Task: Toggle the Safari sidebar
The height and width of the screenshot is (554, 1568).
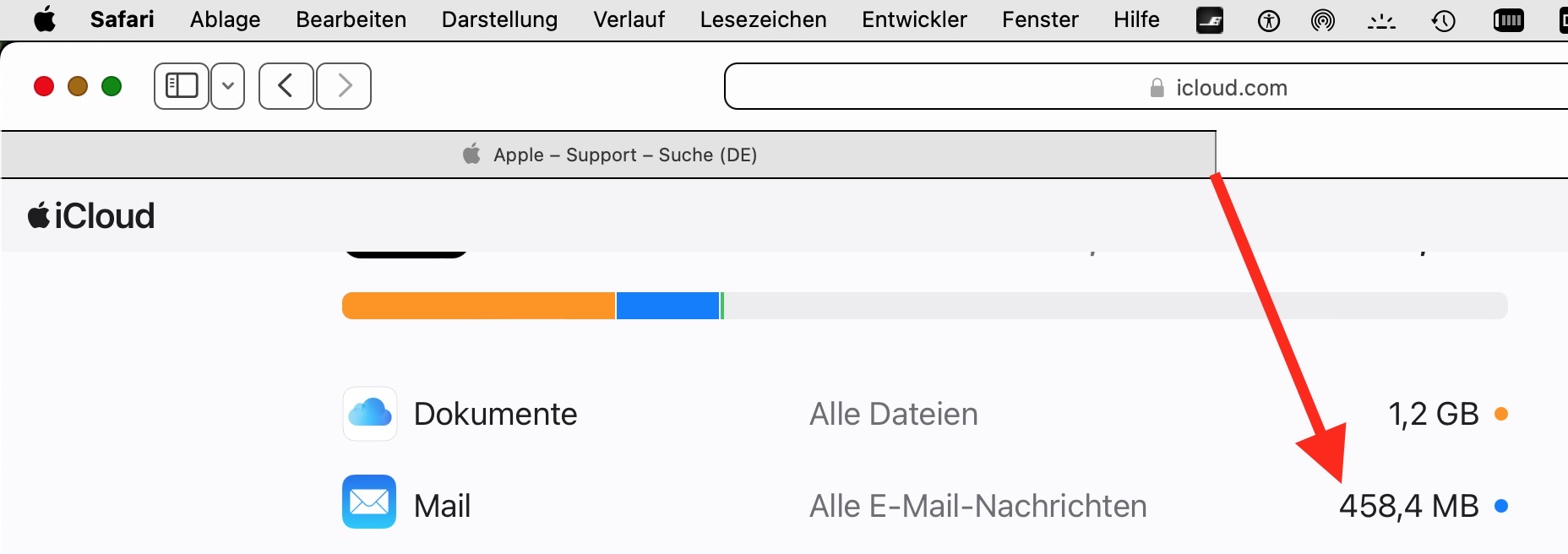Action: pos(182,86)
